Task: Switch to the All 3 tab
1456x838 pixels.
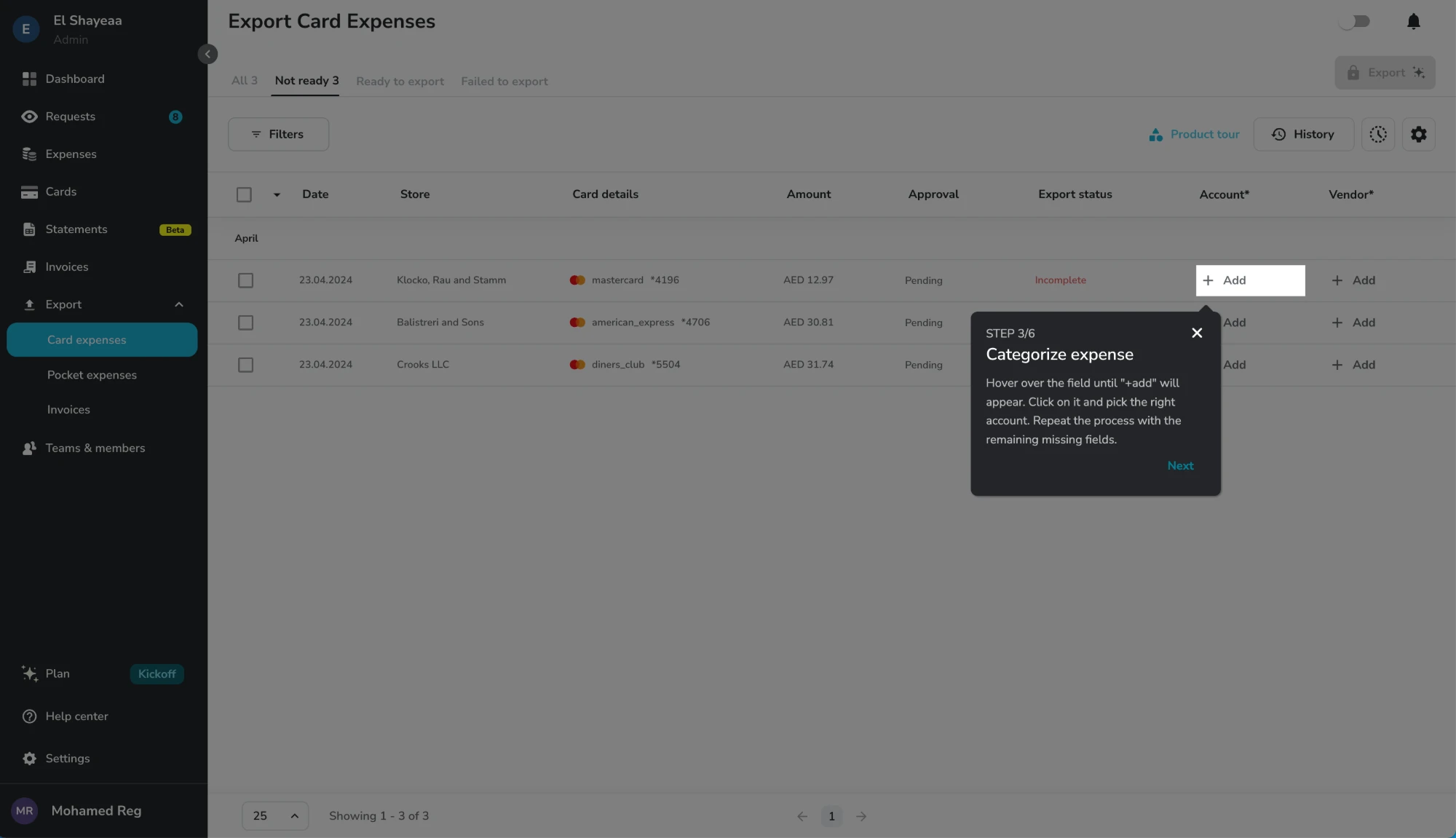Action: pyautogui.click(x=244, y=81)
